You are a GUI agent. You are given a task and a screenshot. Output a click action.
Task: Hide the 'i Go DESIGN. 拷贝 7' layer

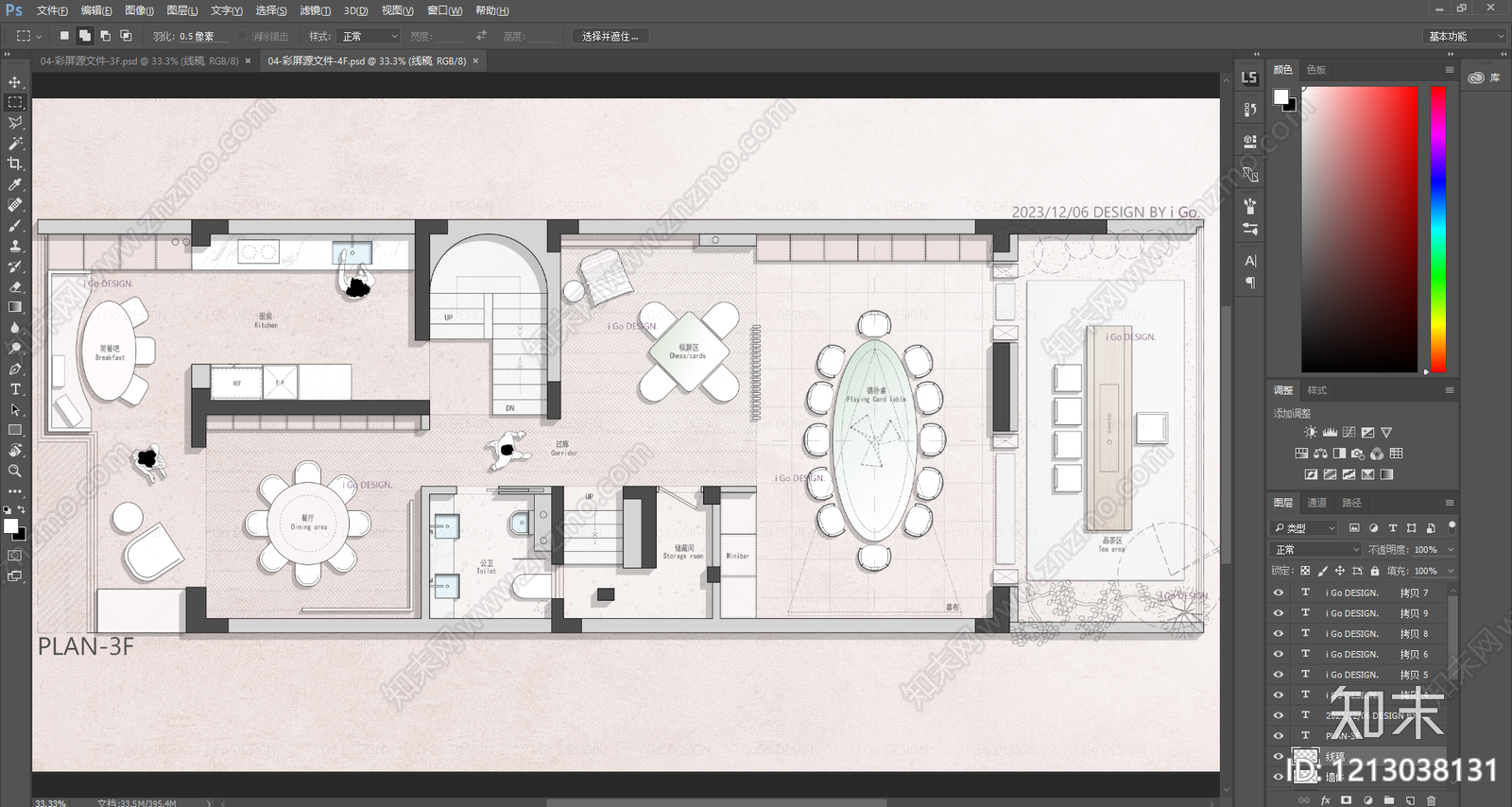1279,592
